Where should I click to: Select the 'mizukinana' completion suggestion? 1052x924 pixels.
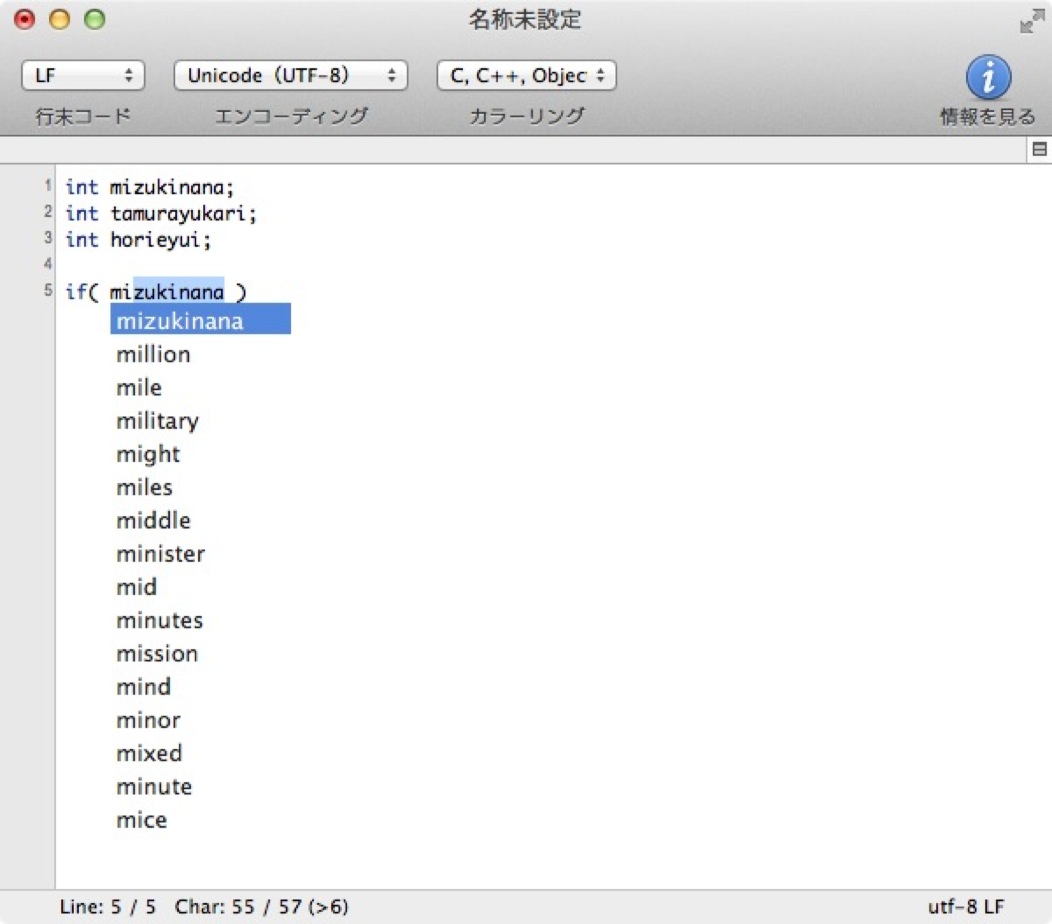click(x=201, y=319)
